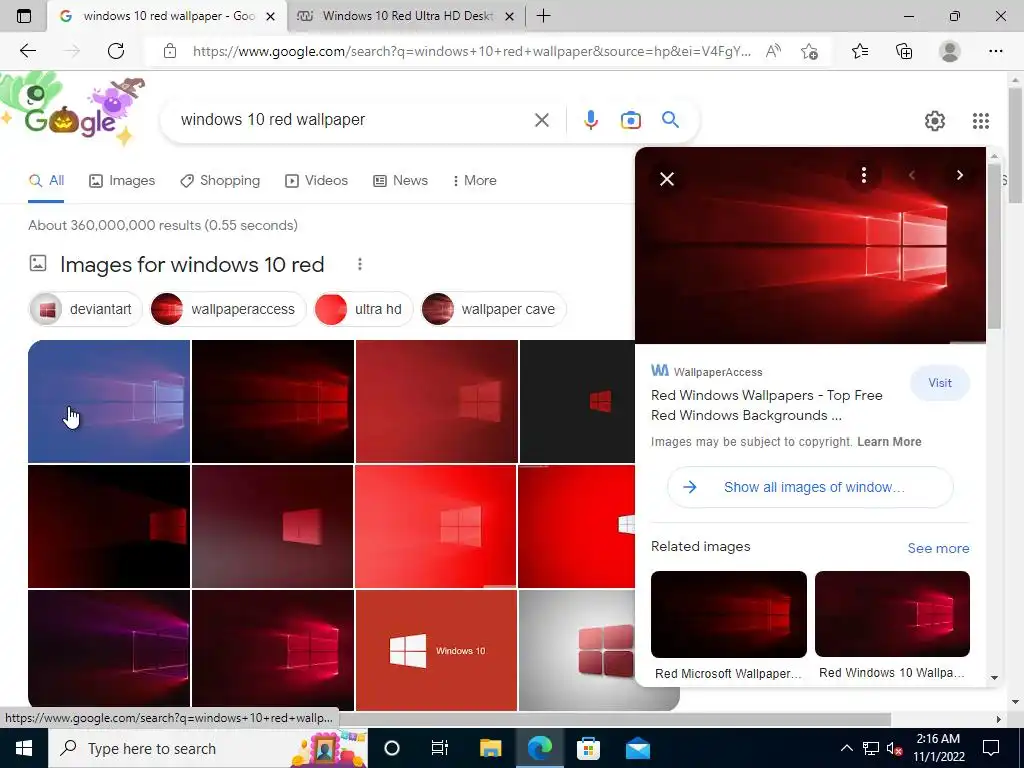The image size is (1024, 768).
Task: Close the image preview panel
Action: (667, 179)
